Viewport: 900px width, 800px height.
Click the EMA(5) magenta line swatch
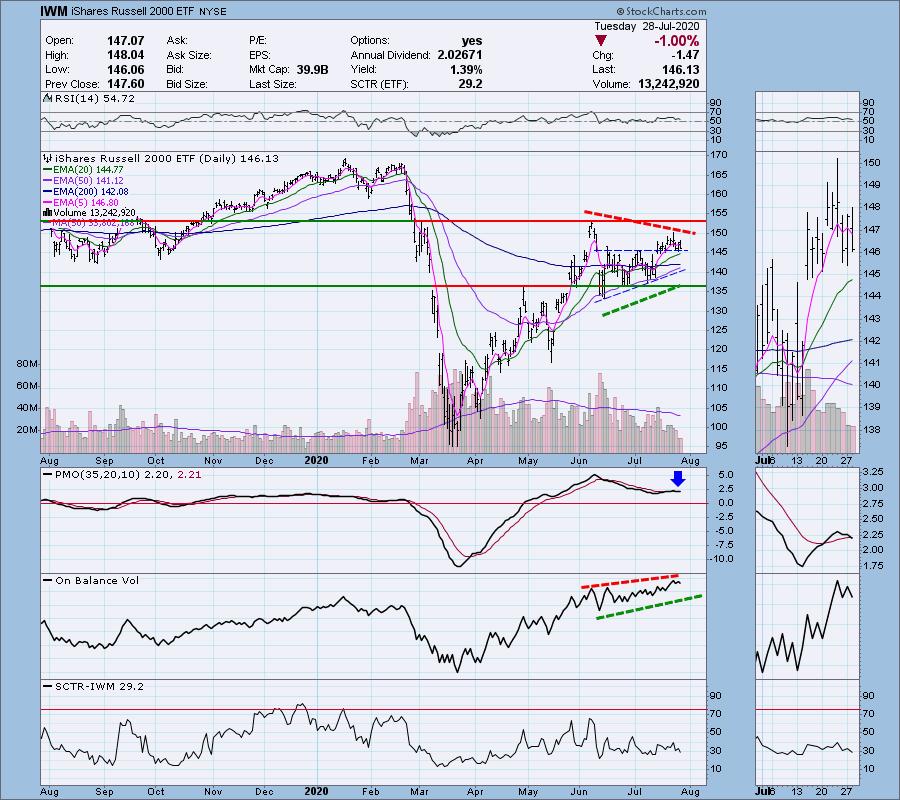pyautogui.click(x=48, y=203)
